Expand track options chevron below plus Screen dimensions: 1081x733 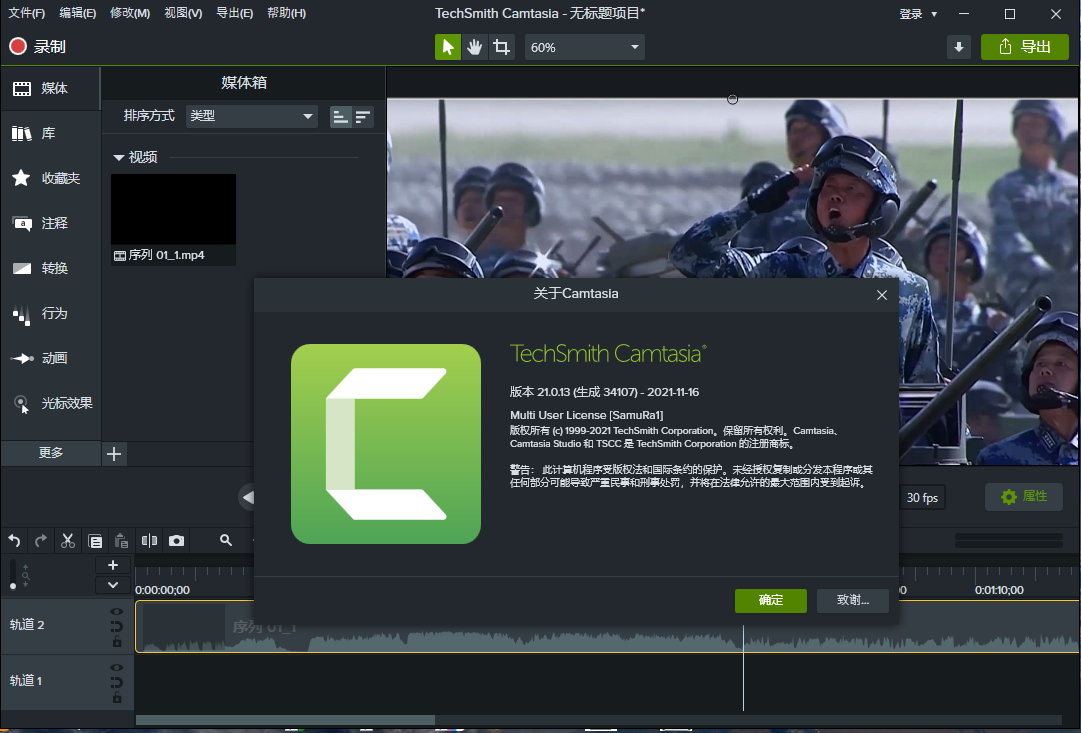[113, 585]
